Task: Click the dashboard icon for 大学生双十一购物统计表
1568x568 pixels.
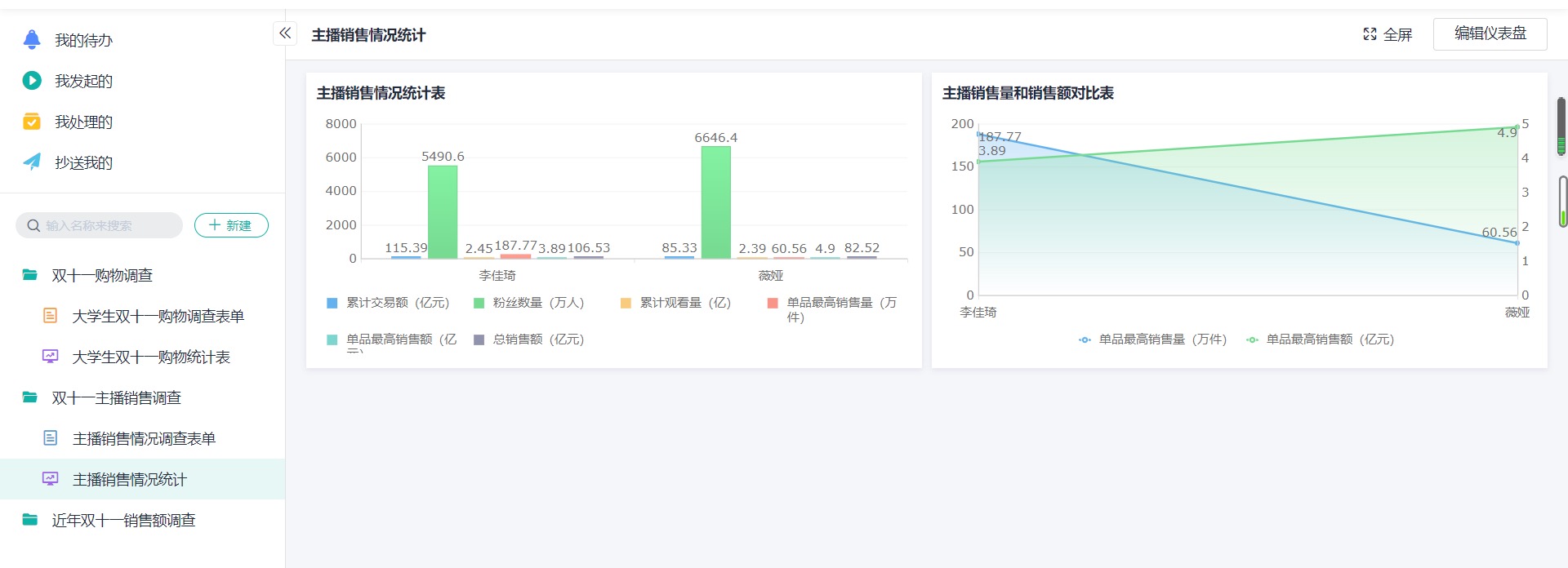Action: click(50, 357)
